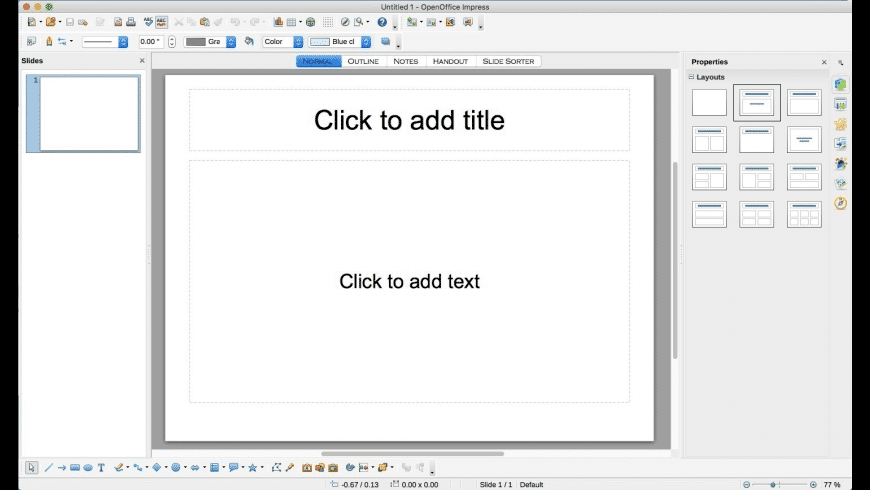Click the zoom slider handle

773,484
